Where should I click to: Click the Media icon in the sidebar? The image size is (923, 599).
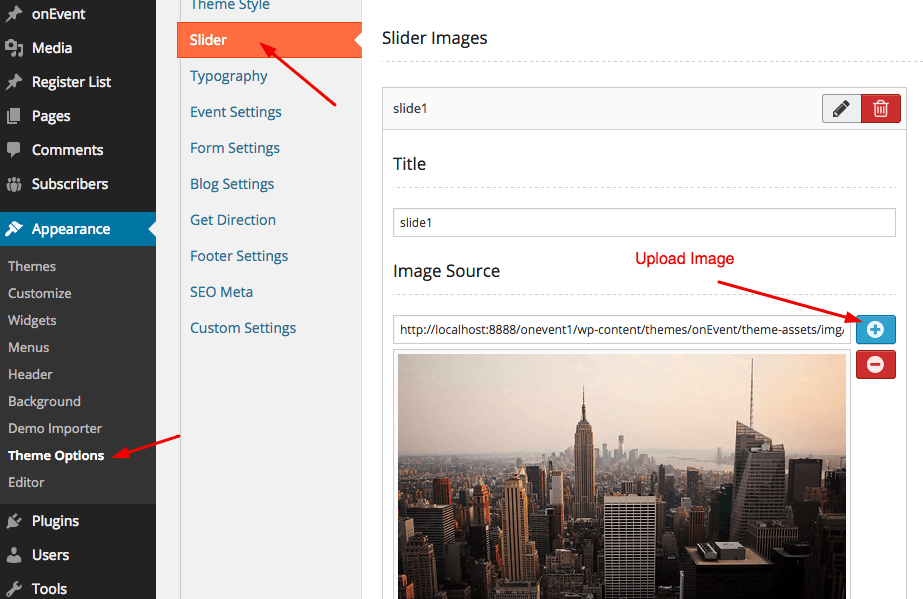(x=14, y=48)
